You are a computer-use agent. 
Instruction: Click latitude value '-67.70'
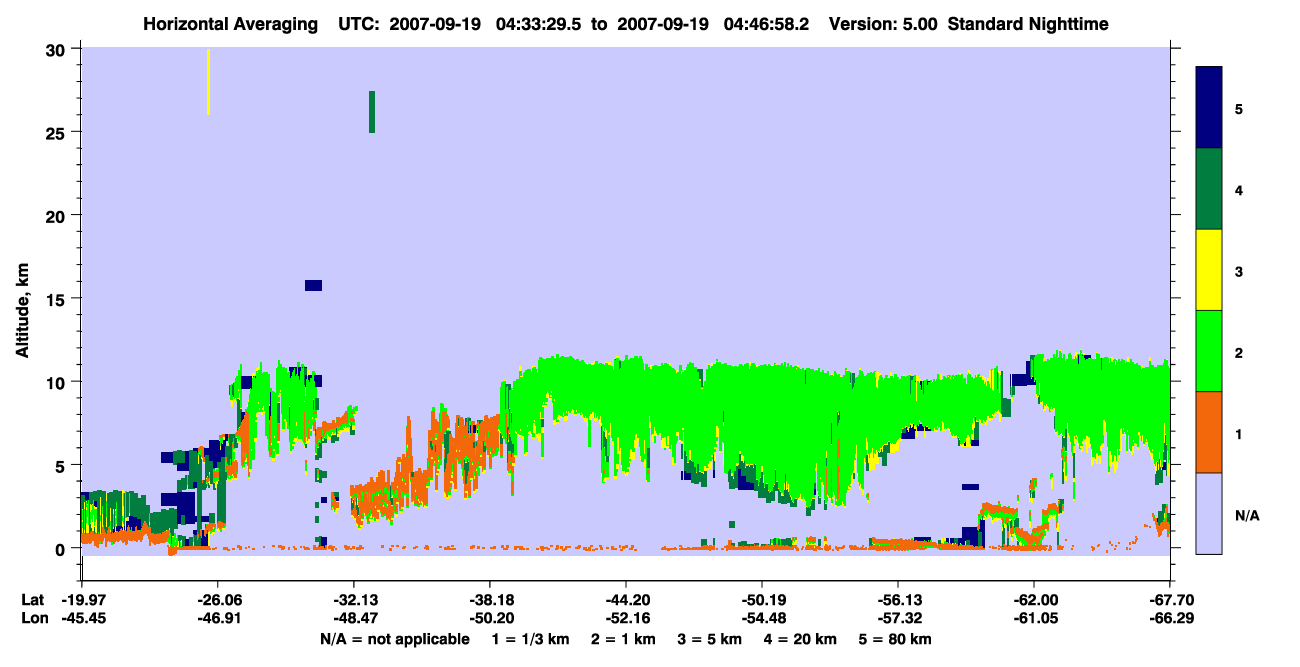(x=1170, y=600)
